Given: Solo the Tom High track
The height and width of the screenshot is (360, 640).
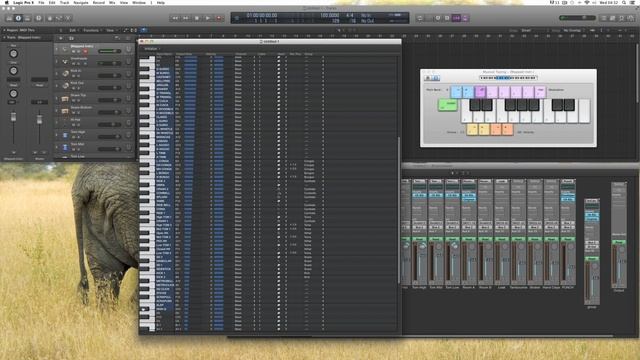Looking at the screenshot, I should pyautogui.click(x=79, y=137).
